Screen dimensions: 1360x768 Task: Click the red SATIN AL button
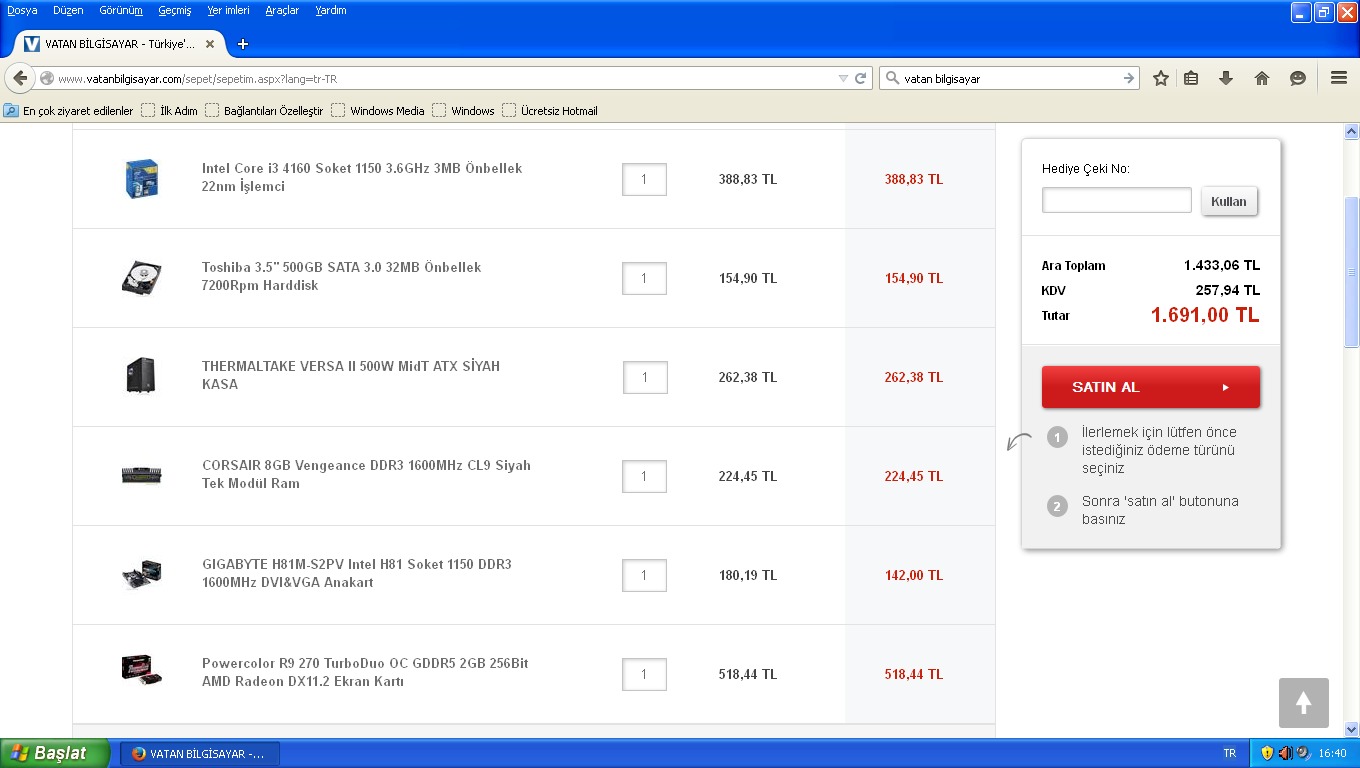[x=1151, y=387]
